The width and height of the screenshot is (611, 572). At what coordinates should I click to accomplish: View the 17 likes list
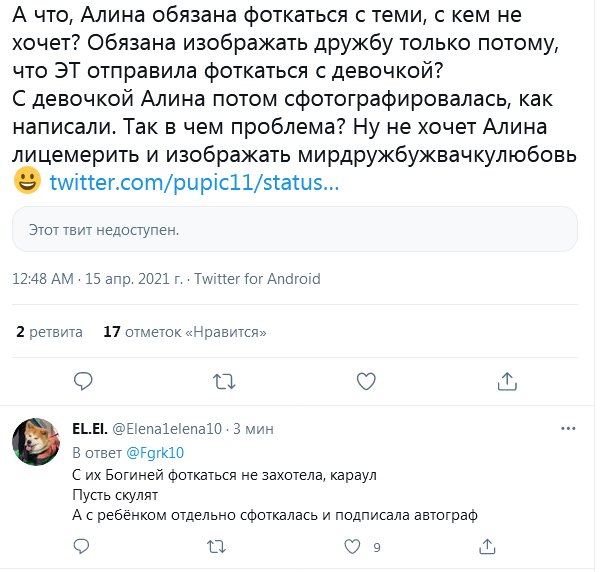pos(185,331)
